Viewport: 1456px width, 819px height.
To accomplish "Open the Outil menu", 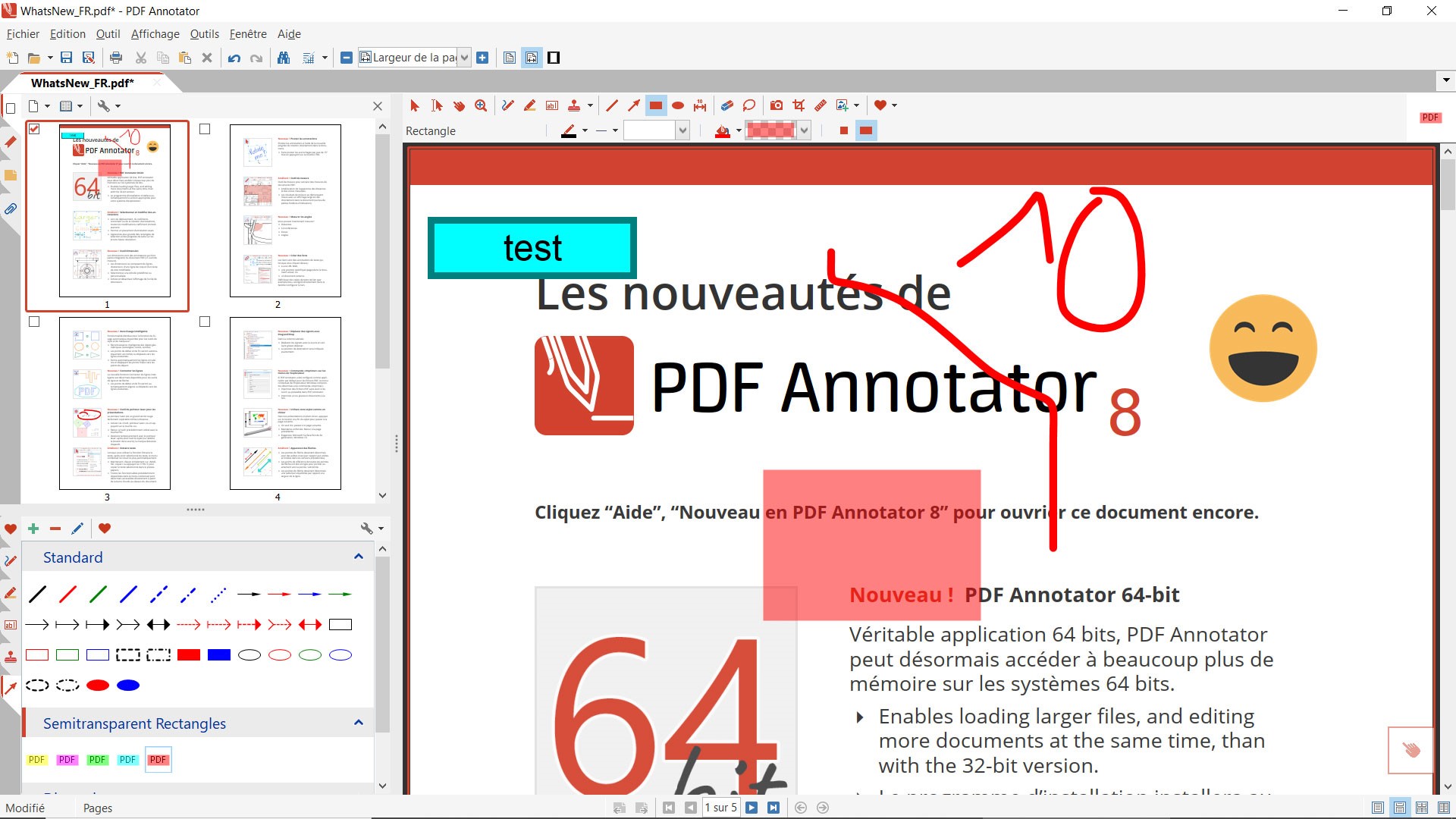I will click(108, 34).
